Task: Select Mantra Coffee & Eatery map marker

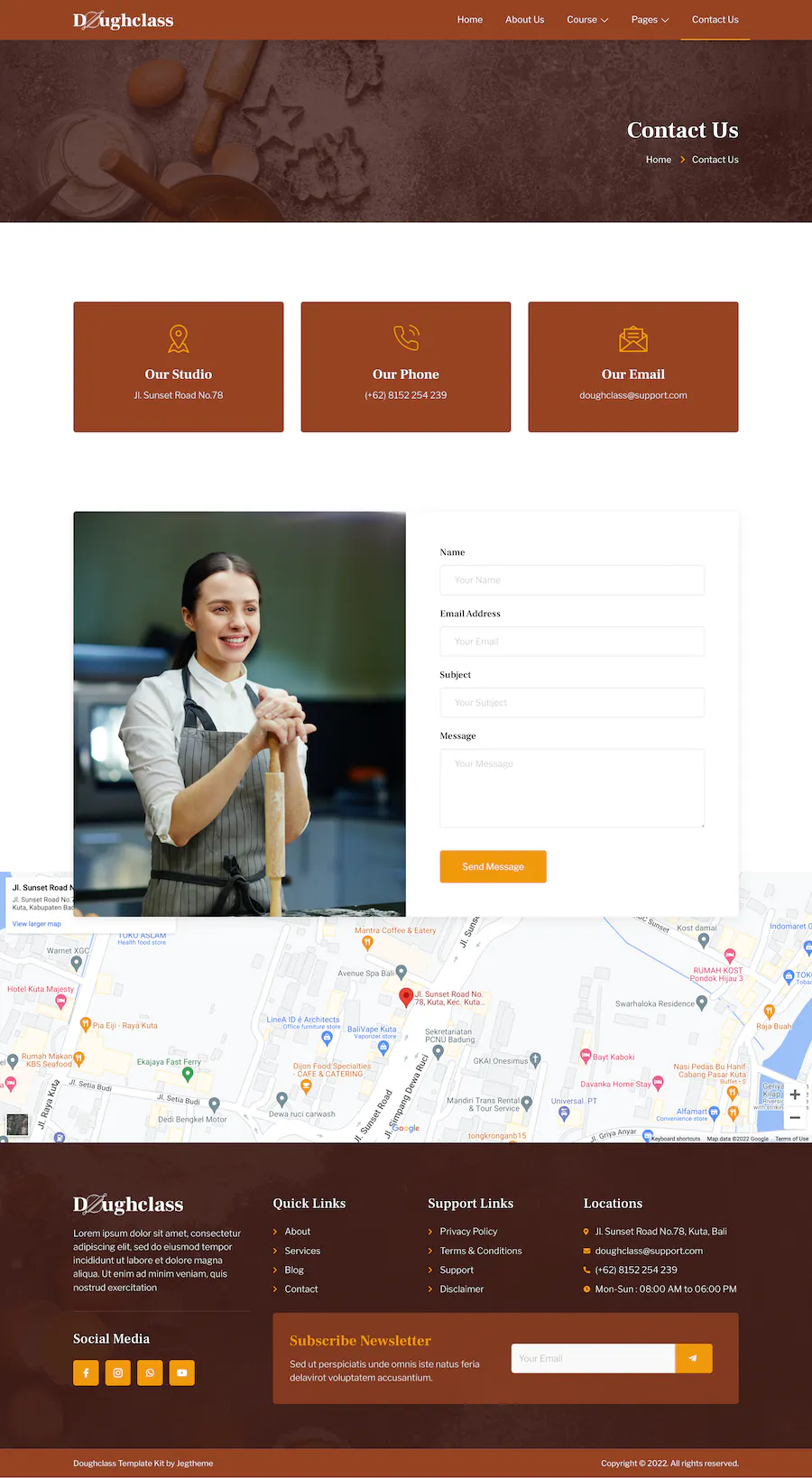Action: pyautogui.click(x=367, y=943)
